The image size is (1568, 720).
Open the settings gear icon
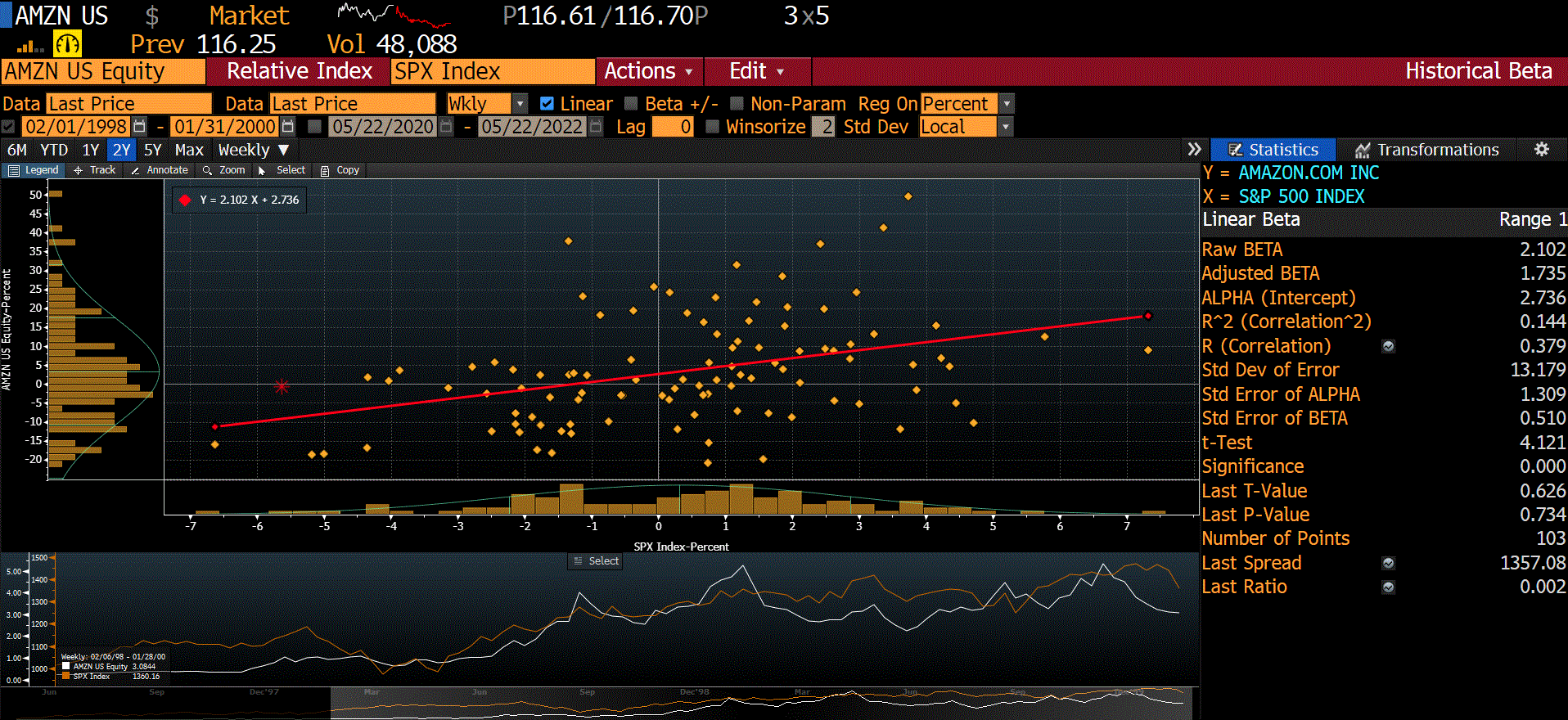[x=1542, y=150]
